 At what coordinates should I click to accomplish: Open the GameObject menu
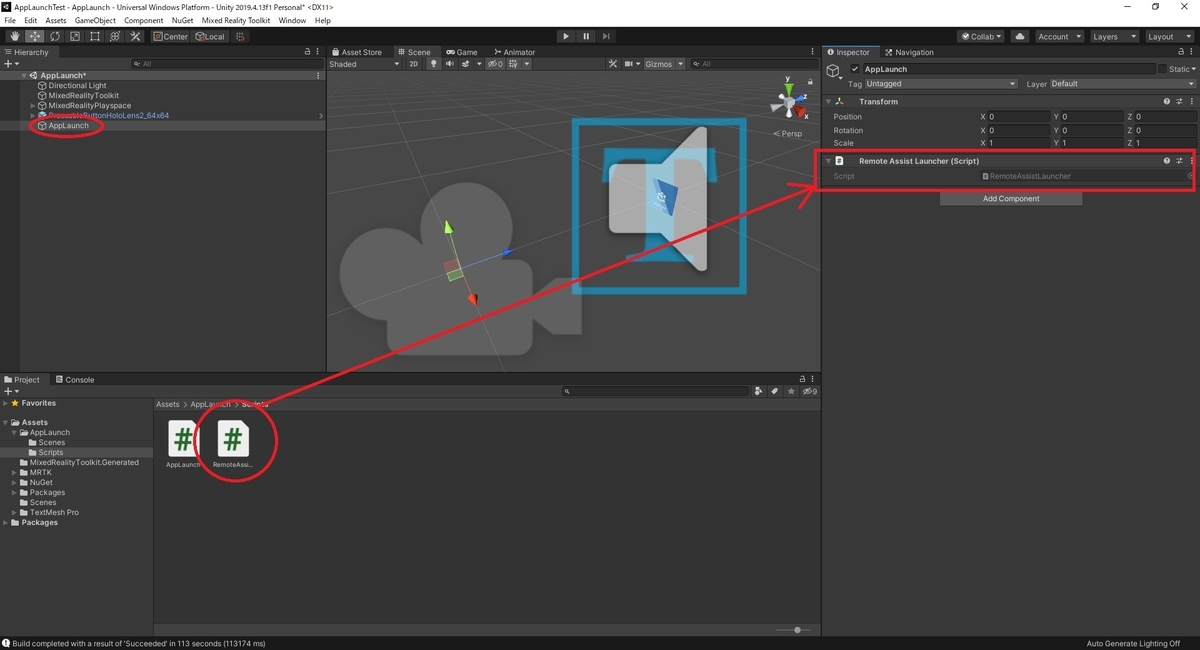point(95,20)
